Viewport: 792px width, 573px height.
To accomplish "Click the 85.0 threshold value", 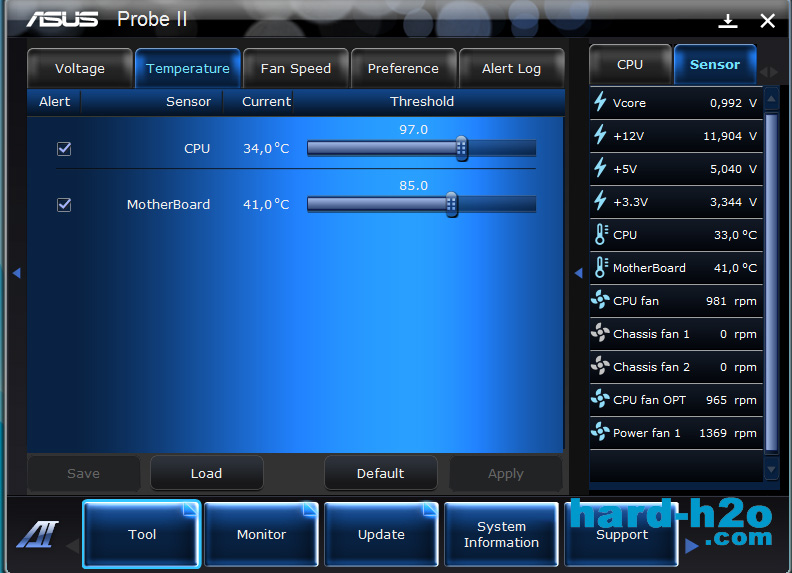I will click(x=413, y=185).
